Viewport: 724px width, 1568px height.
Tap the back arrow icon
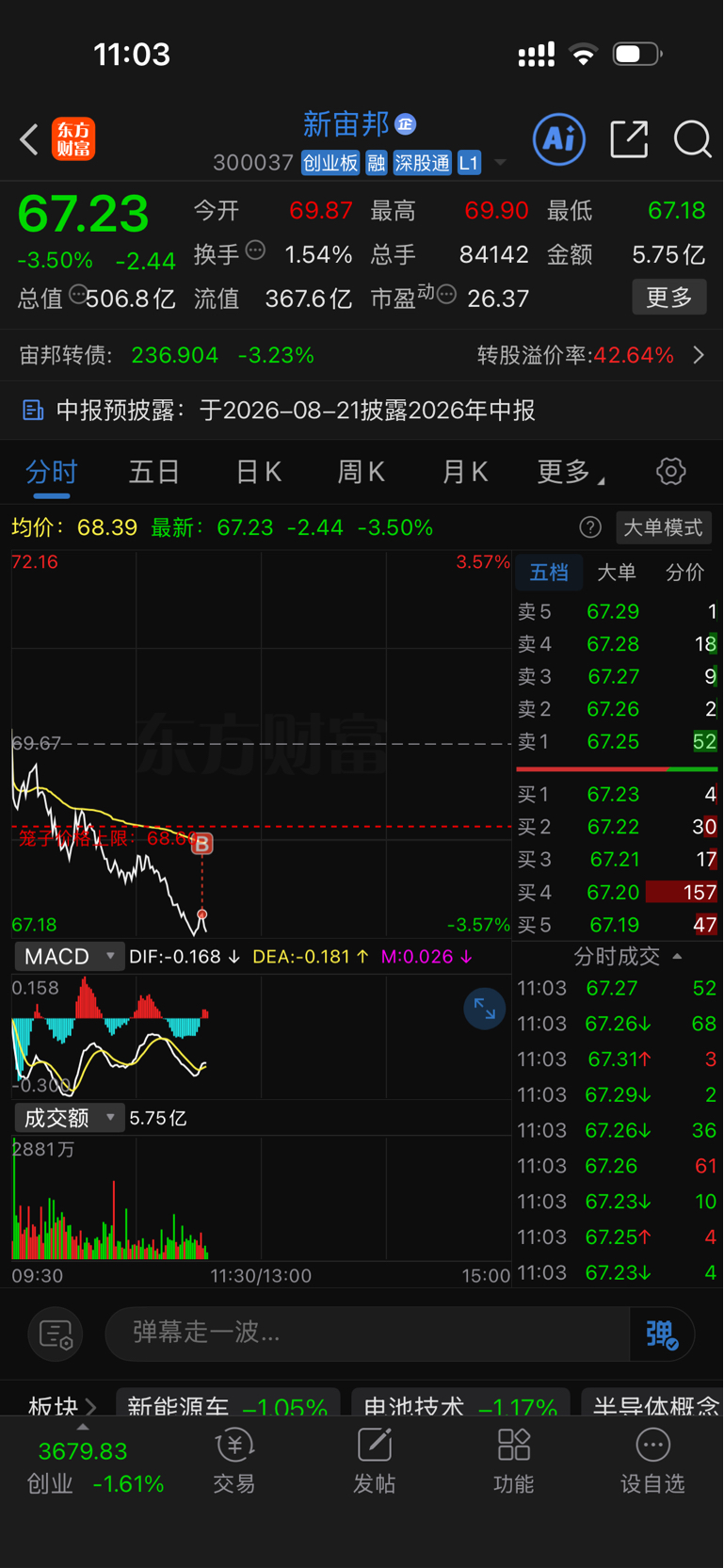point(29,139)
